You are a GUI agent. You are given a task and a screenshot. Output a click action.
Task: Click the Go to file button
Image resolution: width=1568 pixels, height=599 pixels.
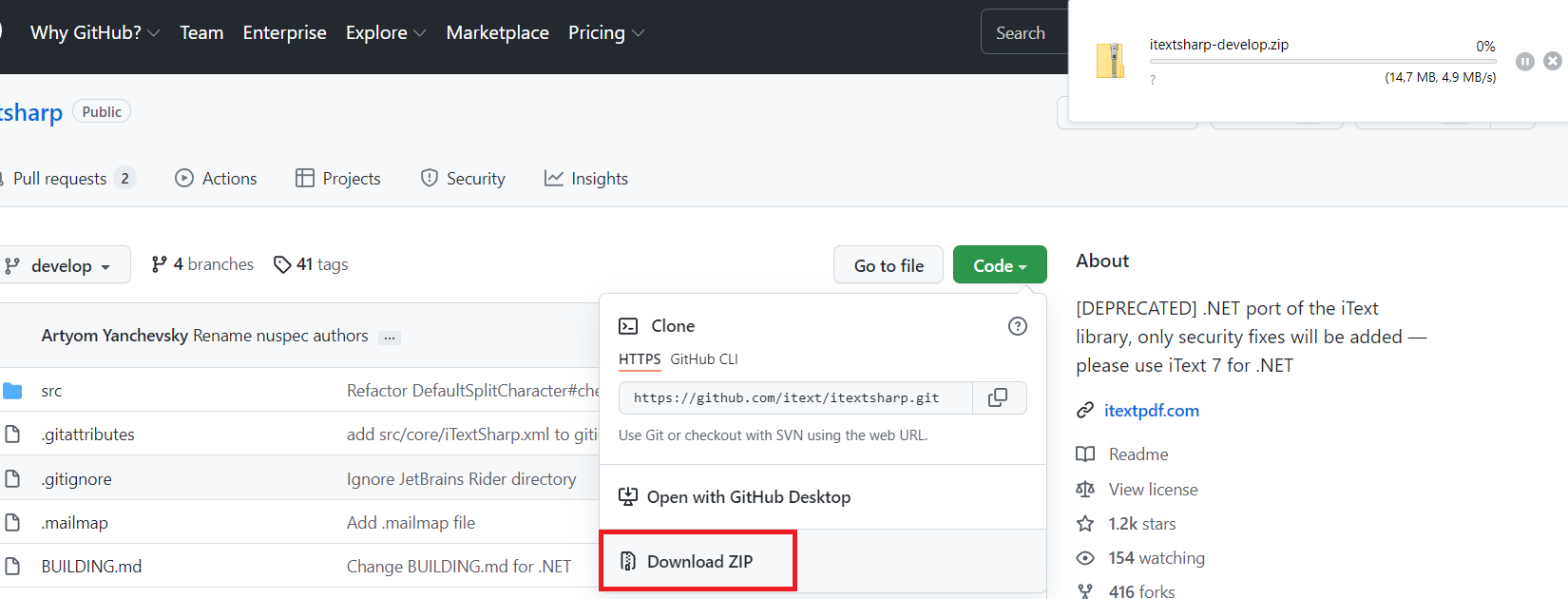click(x=889, y=265)
